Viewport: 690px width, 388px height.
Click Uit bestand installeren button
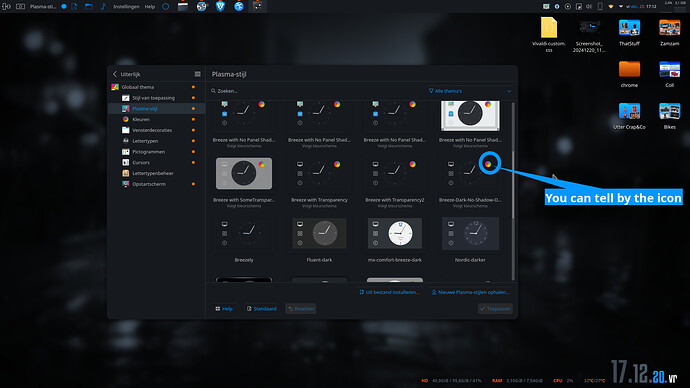click(x=389, y=292)
